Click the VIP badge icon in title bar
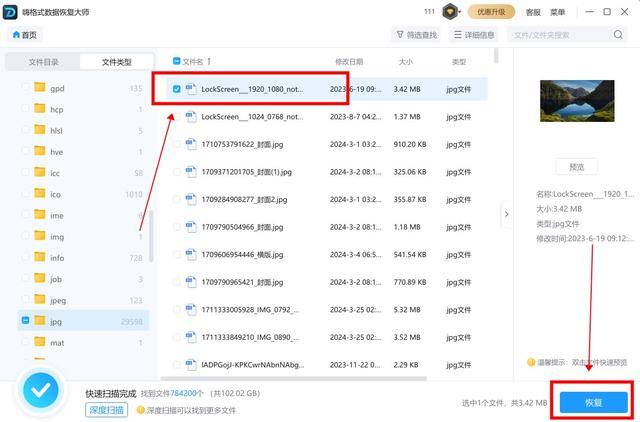The height and width of the screenshot is (422, 640). coord(450,12)
